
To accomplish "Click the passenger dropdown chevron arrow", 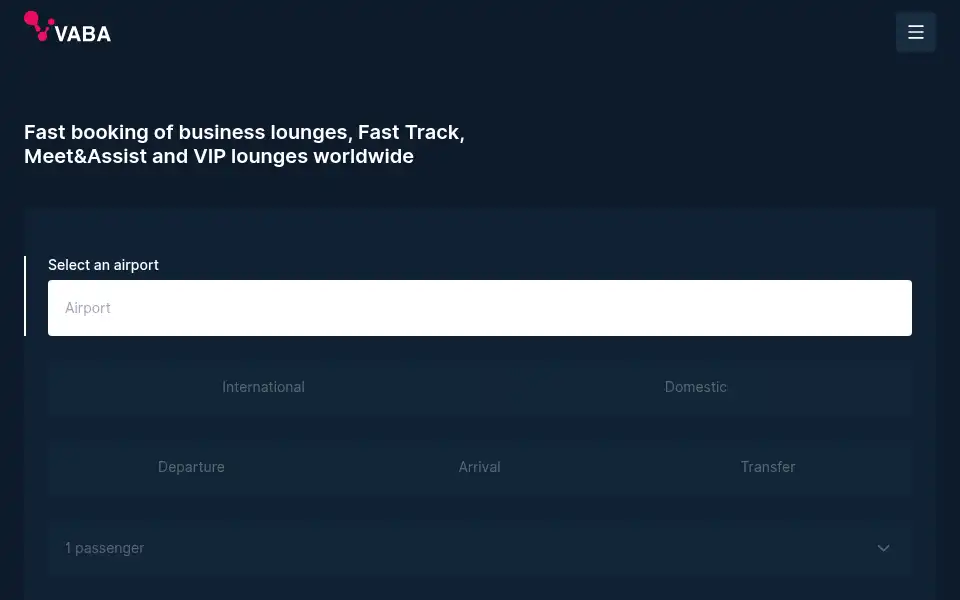I will [883, 548].
